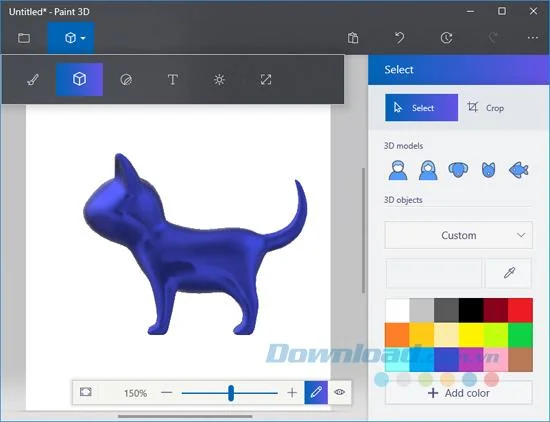The image size is (550, 422).
Task: Click the zoom slider handle
Action: pos(231,393)
